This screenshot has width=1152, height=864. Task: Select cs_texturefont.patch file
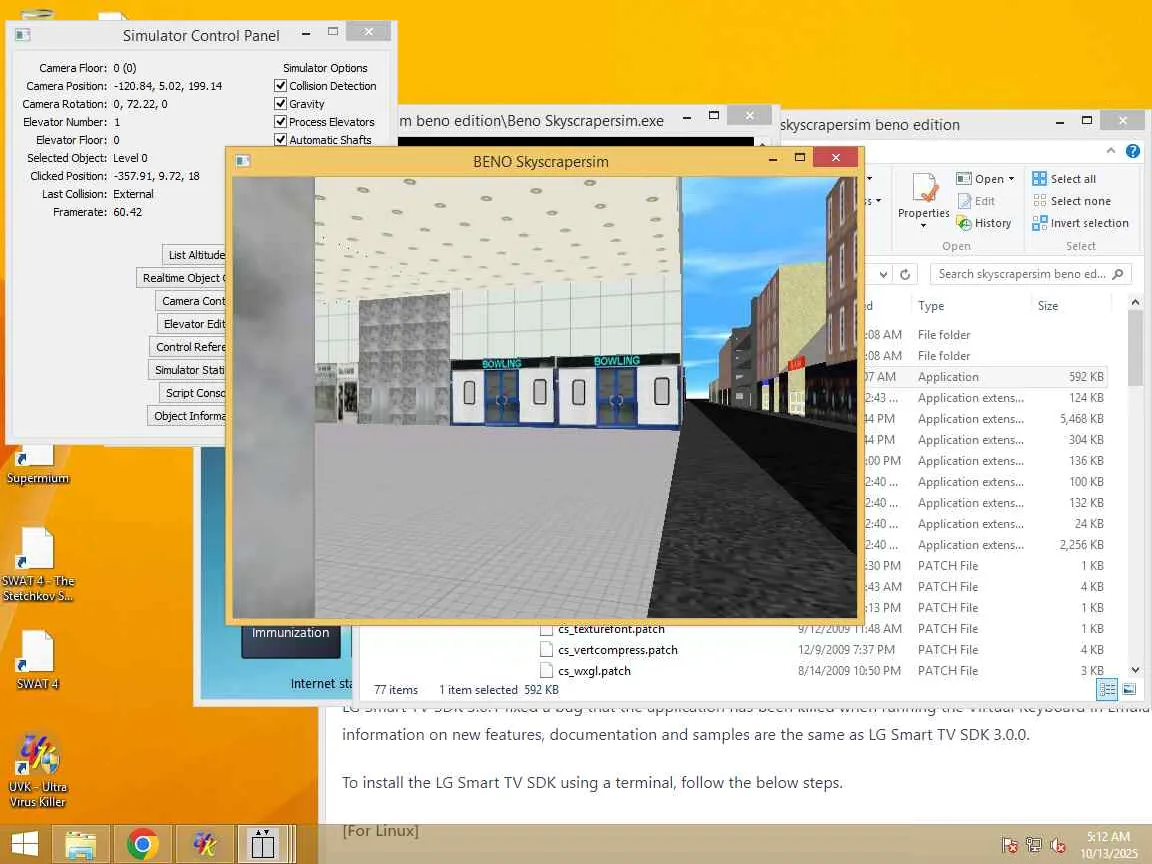[611, 629]
